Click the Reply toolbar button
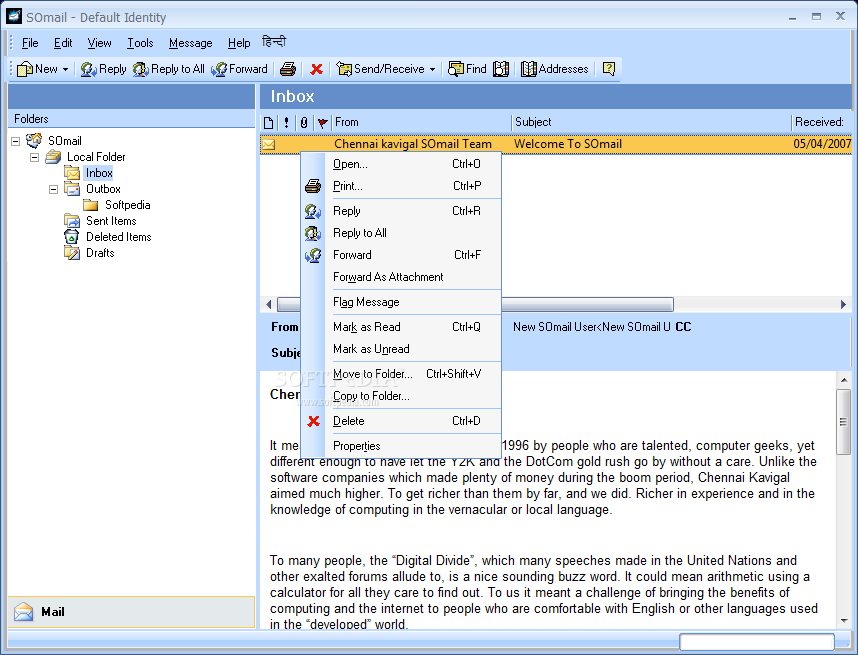Image resolution: width=858 pixels, height=655 pixels. pyautogui.click(x=103, y=69)
